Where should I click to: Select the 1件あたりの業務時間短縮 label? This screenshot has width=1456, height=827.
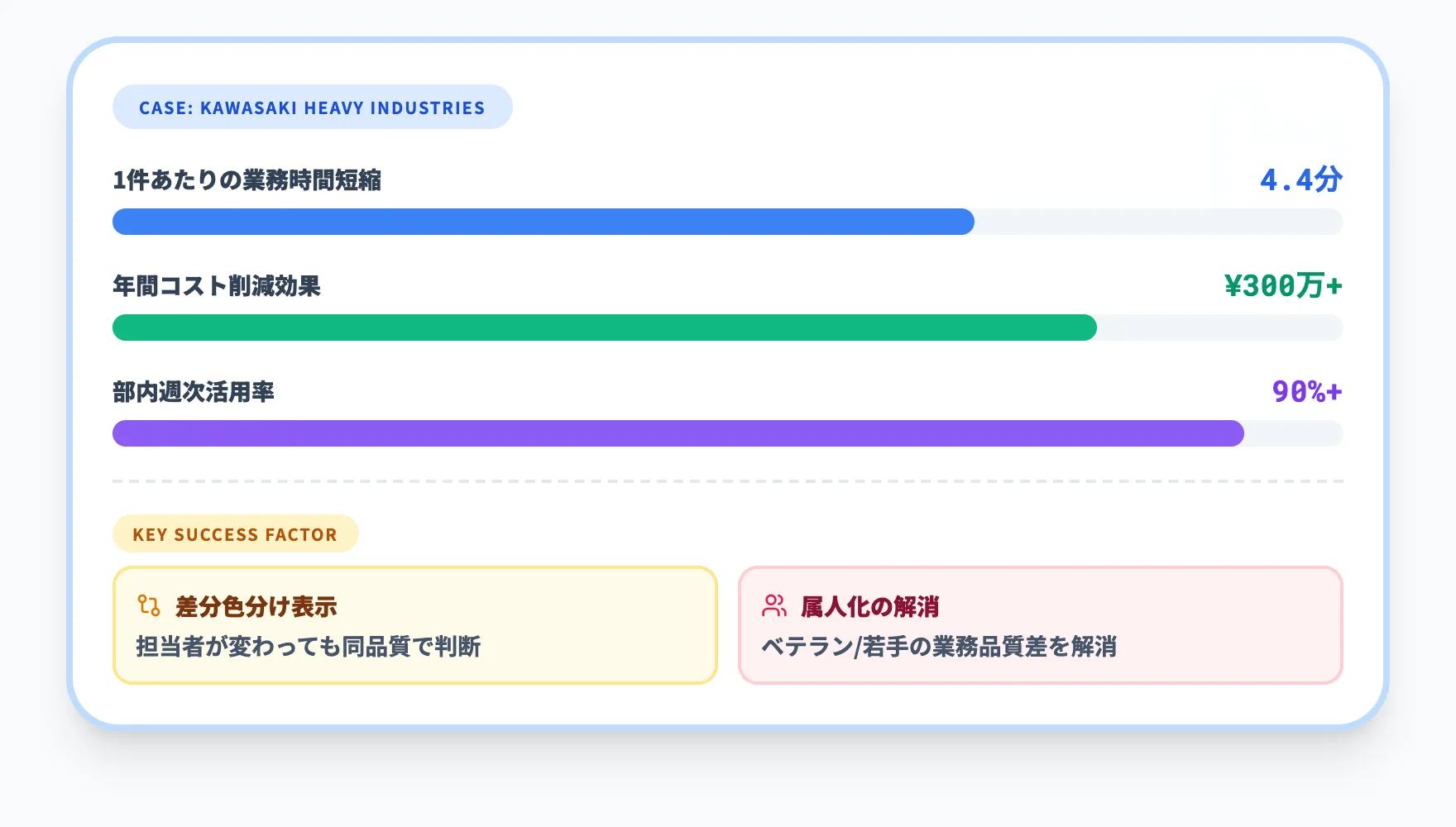[247, 179]
